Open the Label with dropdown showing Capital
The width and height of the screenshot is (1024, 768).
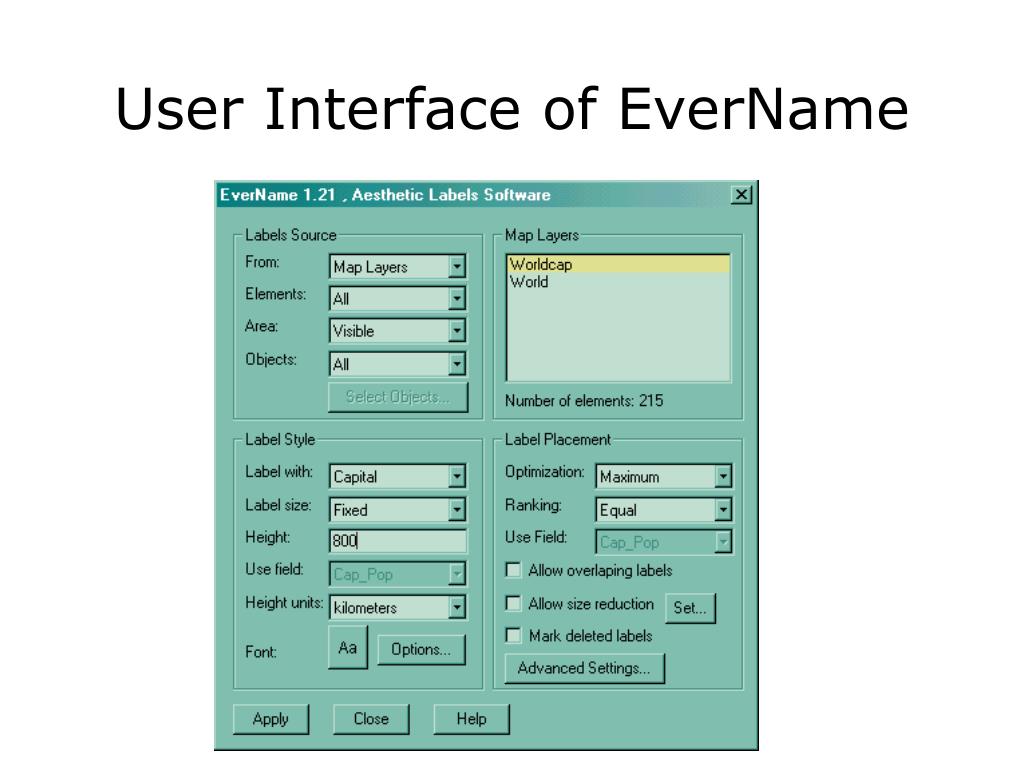click(397, 476)
